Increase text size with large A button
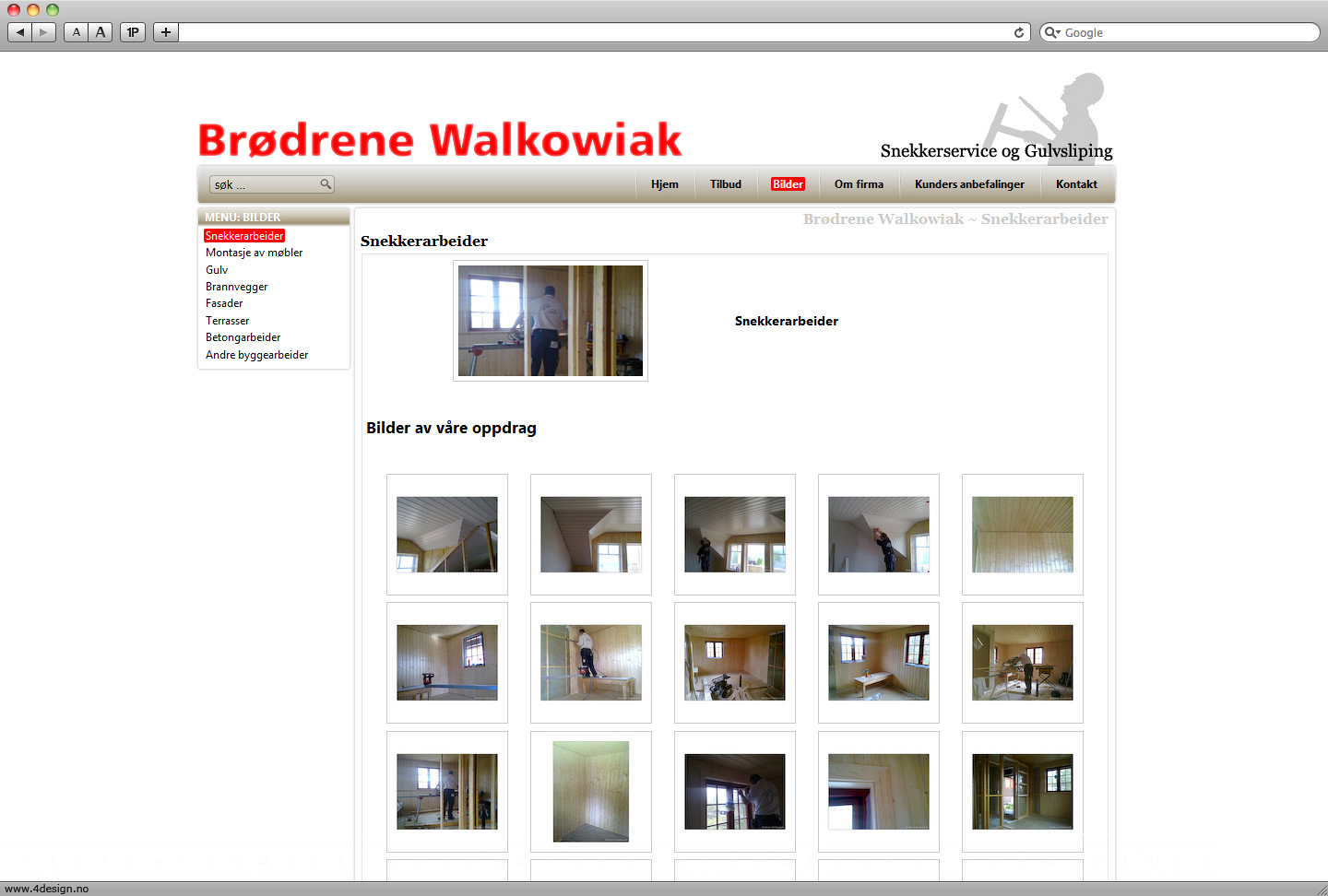The image size is (1328, 896). 101,32
